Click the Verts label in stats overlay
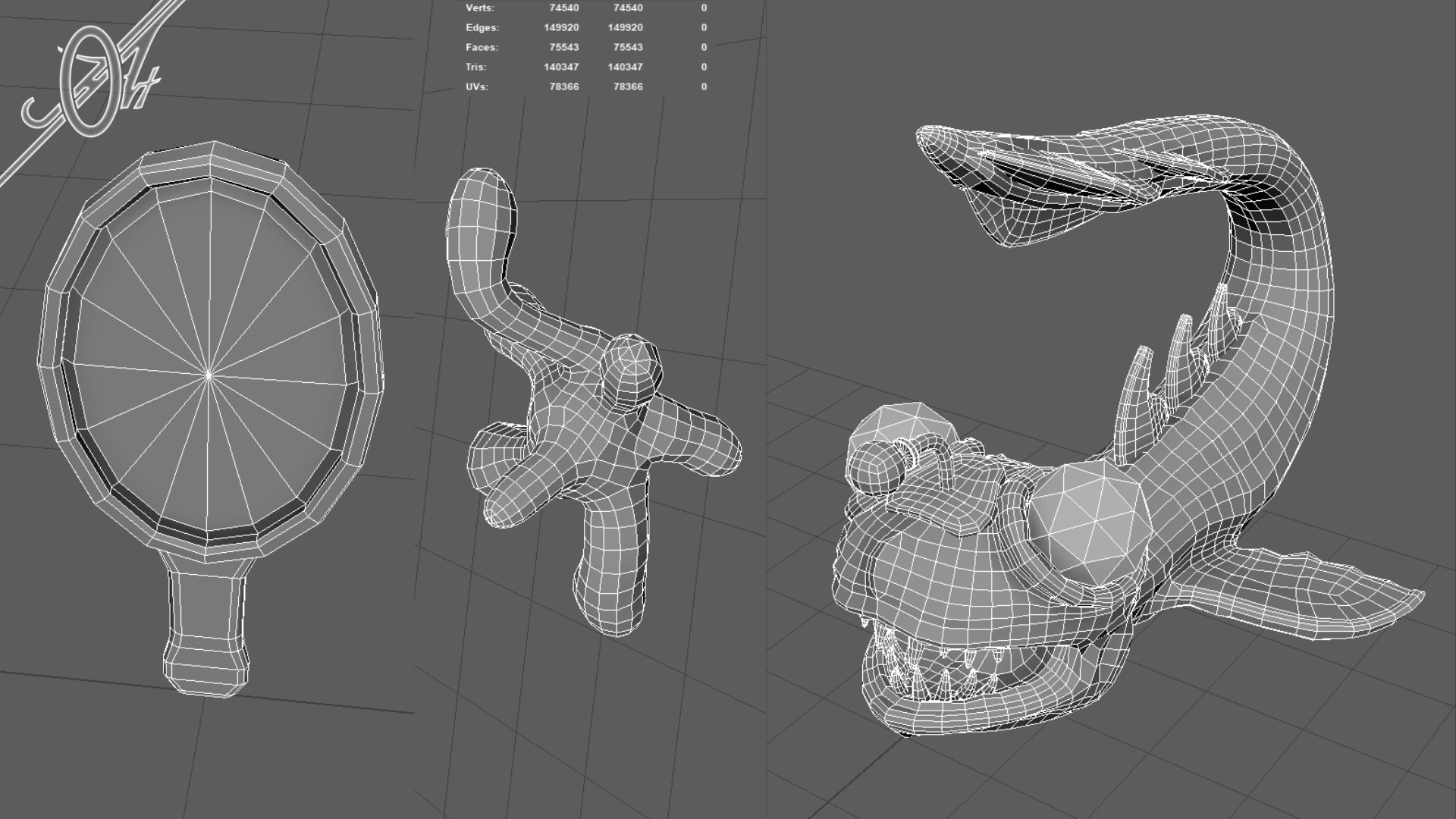Viewport: 1456px width, 819px height. tap(479, 8)
